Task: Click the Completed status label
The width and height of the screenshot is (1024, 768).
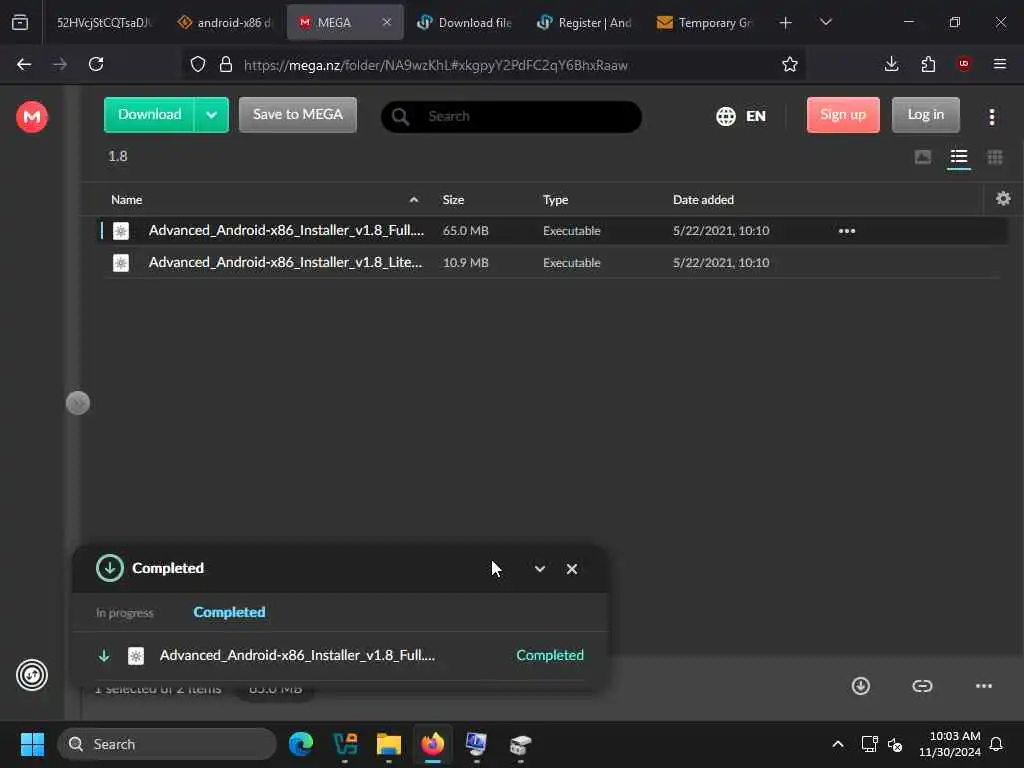Action: pos(550,655)
